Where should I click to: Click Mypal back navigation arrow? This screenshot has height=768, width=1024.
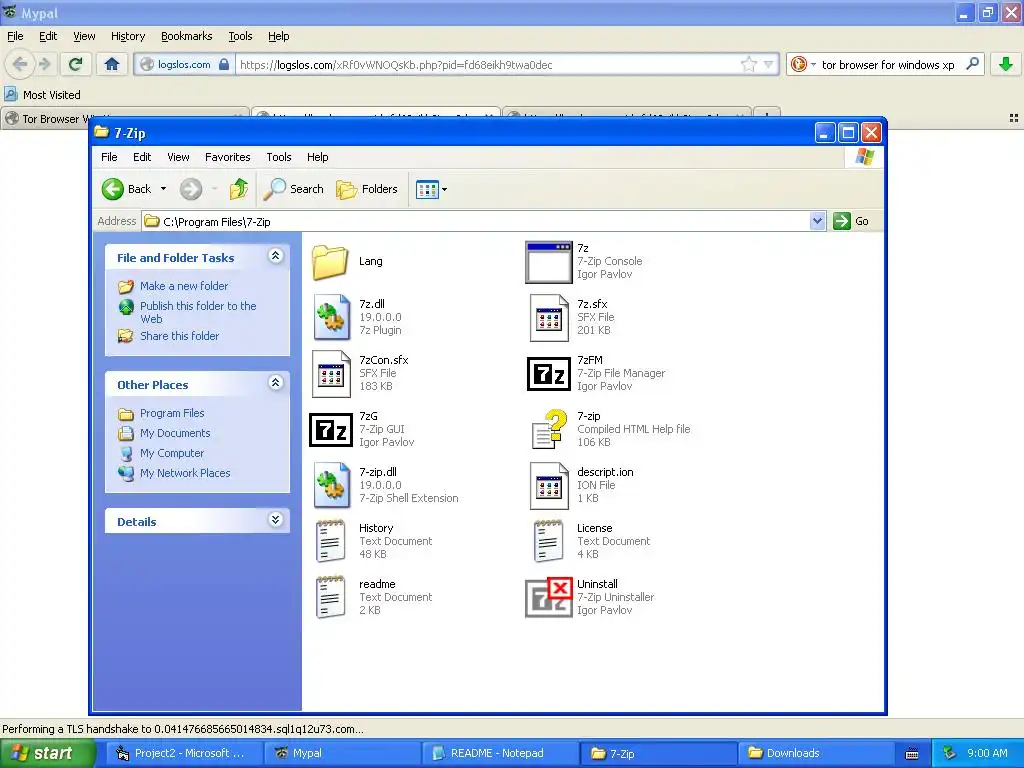click(x=20, y=64)
